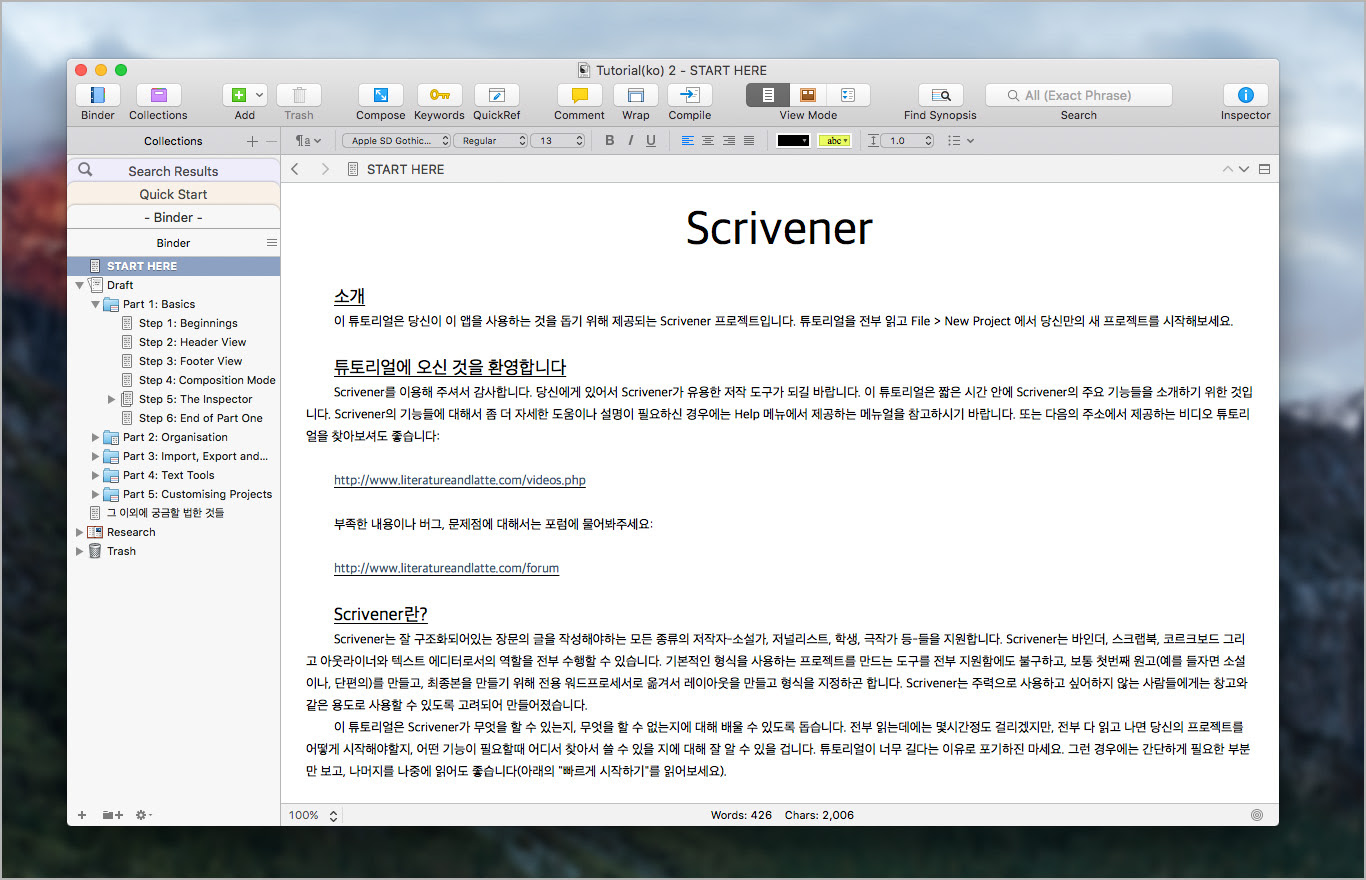Image resolution: width=1366 pixels, height=880 pixels.
Task: Go to previous document with up arrow
Action: (1228, 169)
